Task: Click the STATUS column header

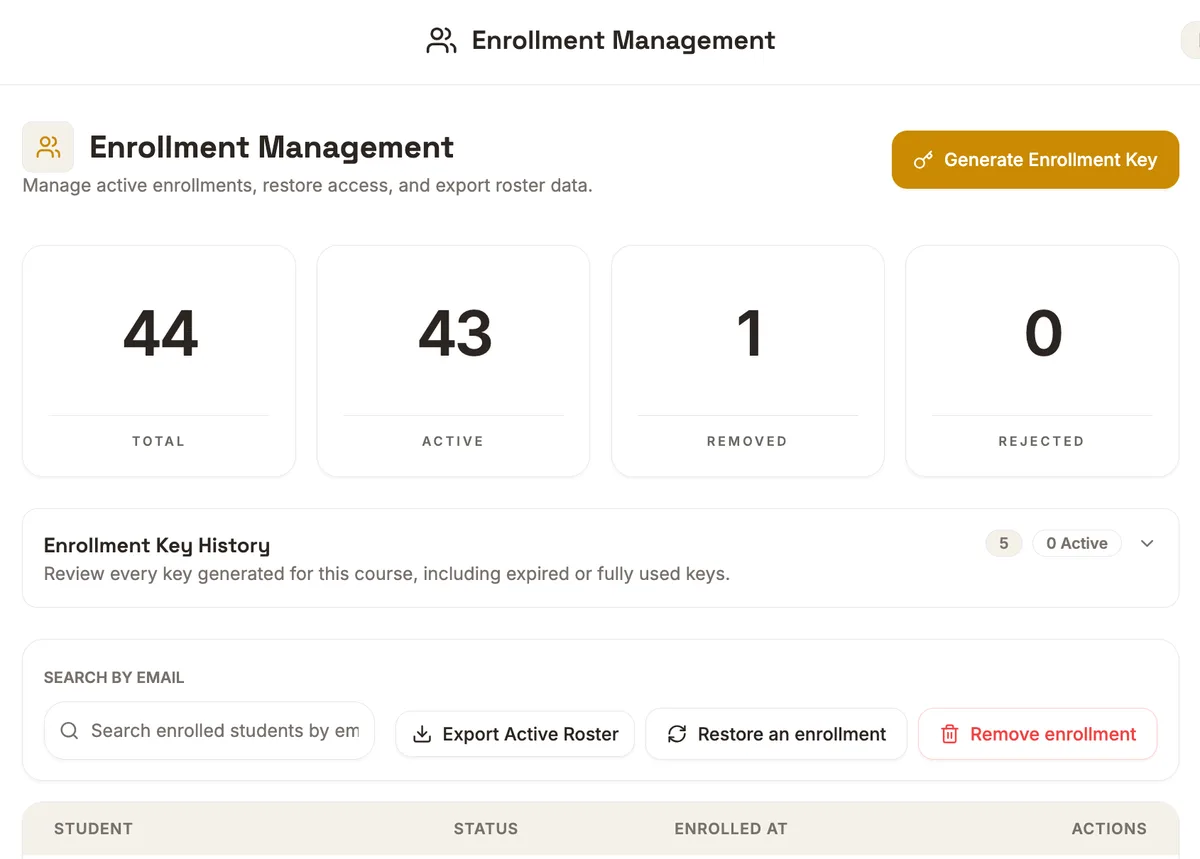Action: pyautogui.click(x=486, y=828)
